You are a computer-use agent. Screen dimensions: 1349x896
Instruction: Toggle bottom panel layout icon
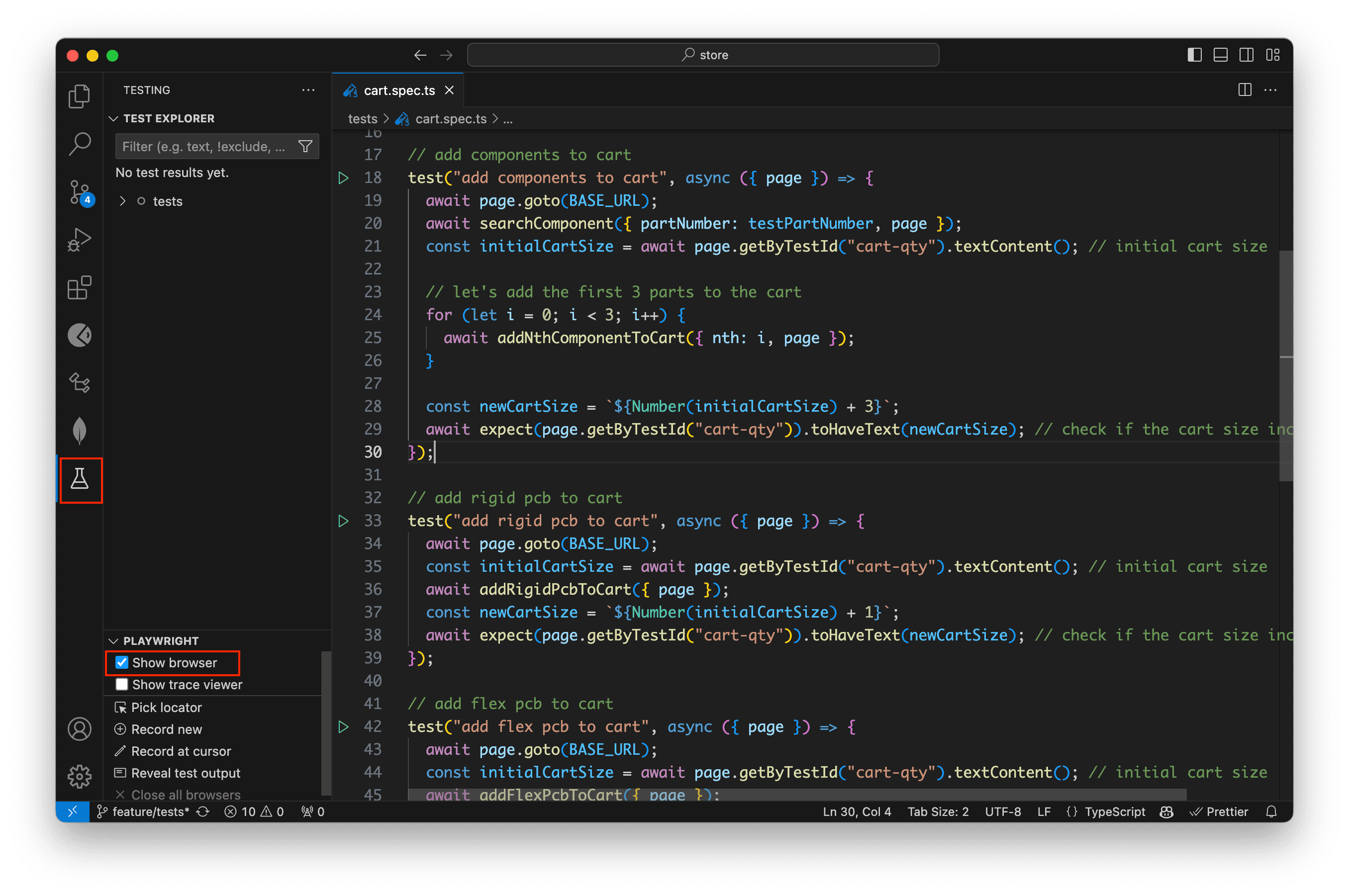pos(1220,55)
